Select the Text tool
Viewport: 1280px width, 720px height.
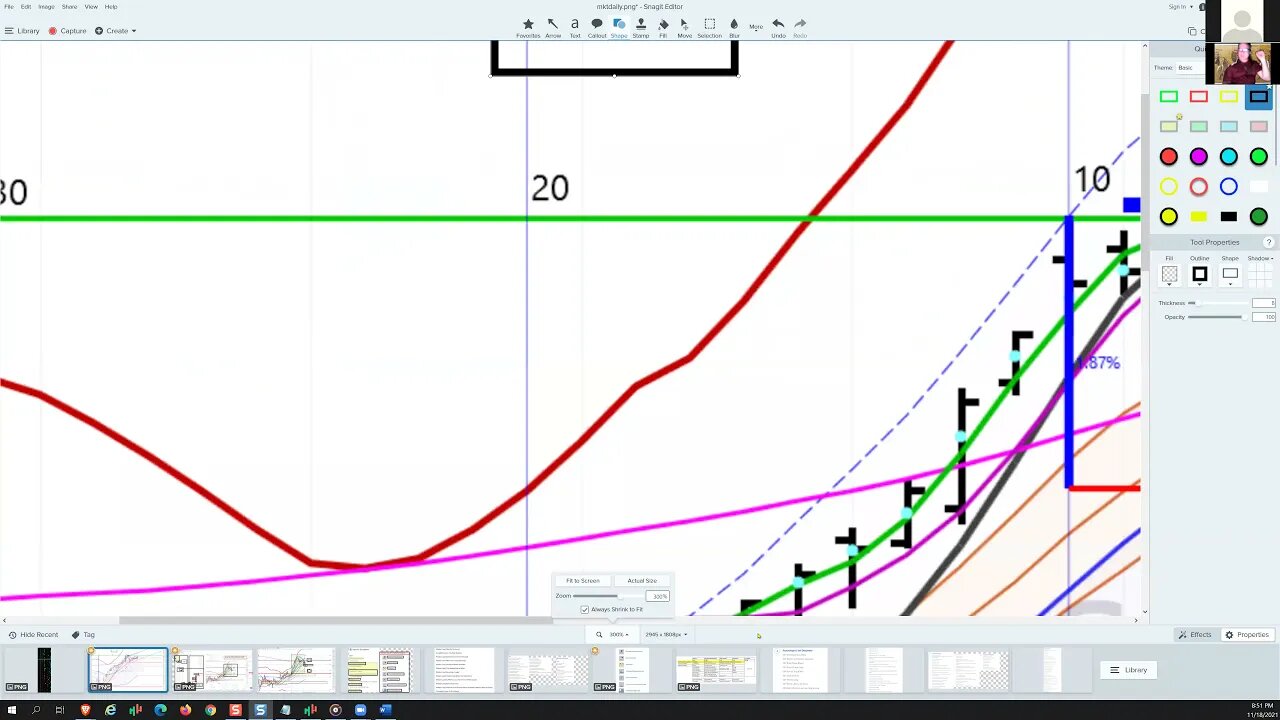(x=575, y=28)
